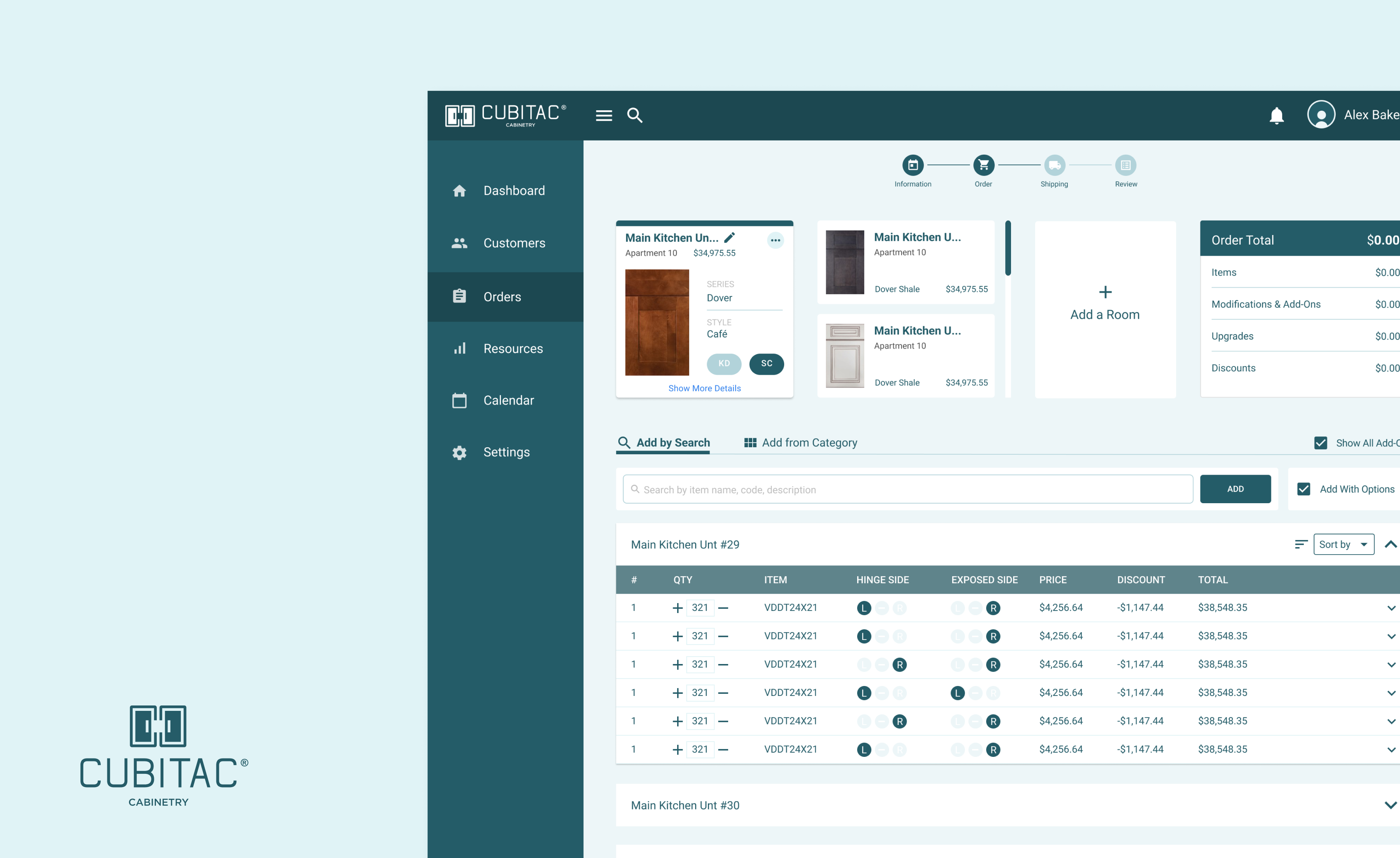This screenshot has width=1400, height=858.
Task: Click Modifications & Add-Ons row
Action: [x=1305, y=304]
